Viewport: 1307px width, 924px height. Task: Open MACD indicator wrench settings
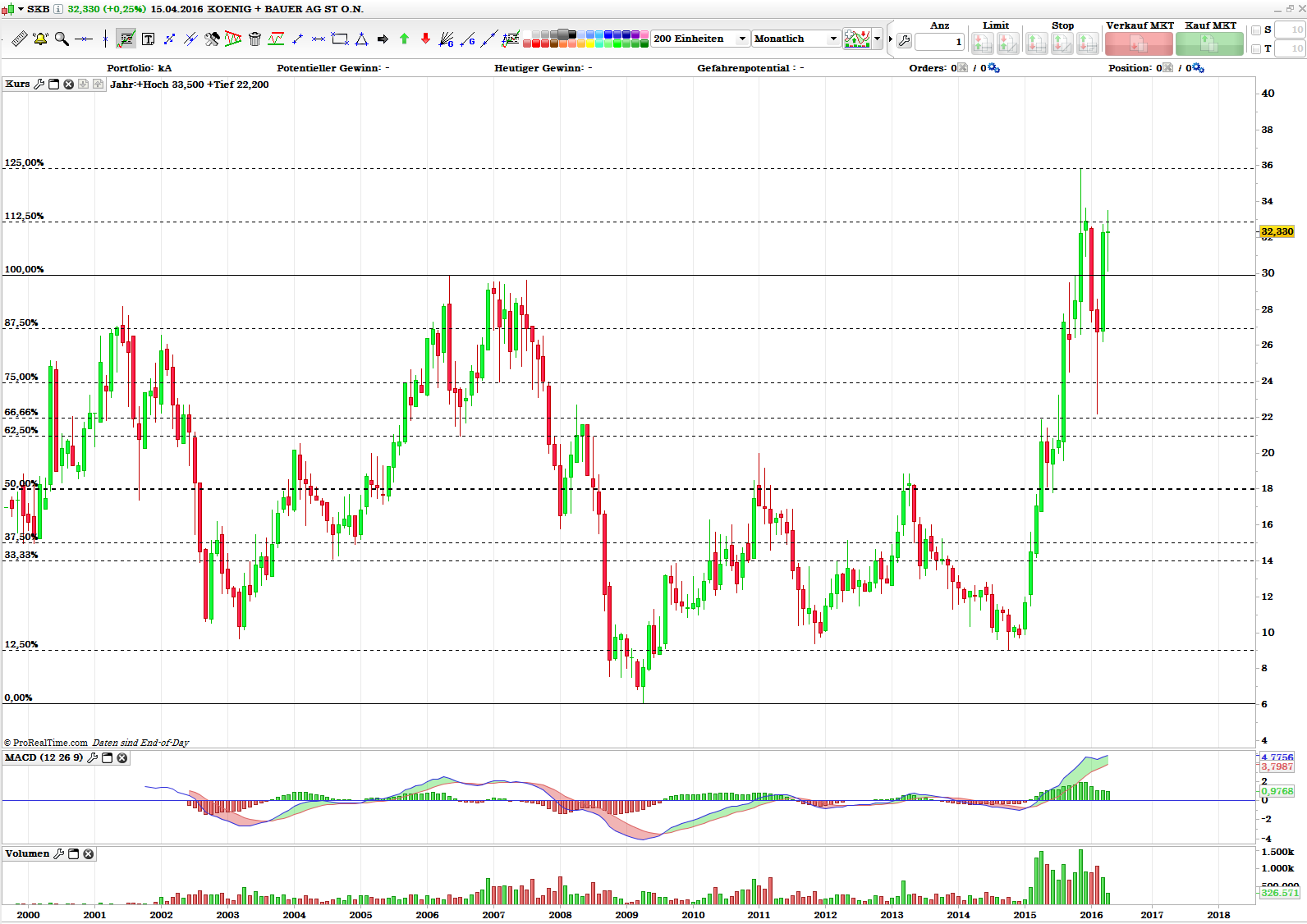pos(93,758)
